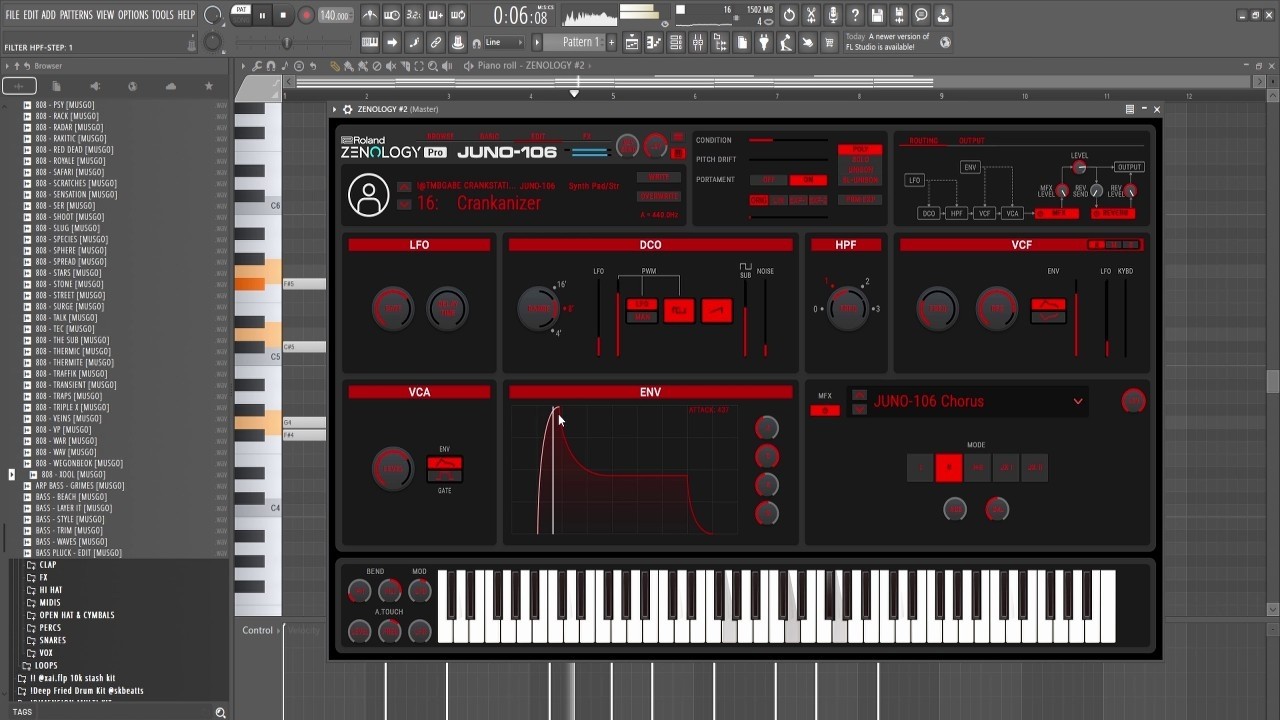Click the VCF ENV depth slider
The width and height of the screenshot is (1280, 720).
[x=1077, y=318]
